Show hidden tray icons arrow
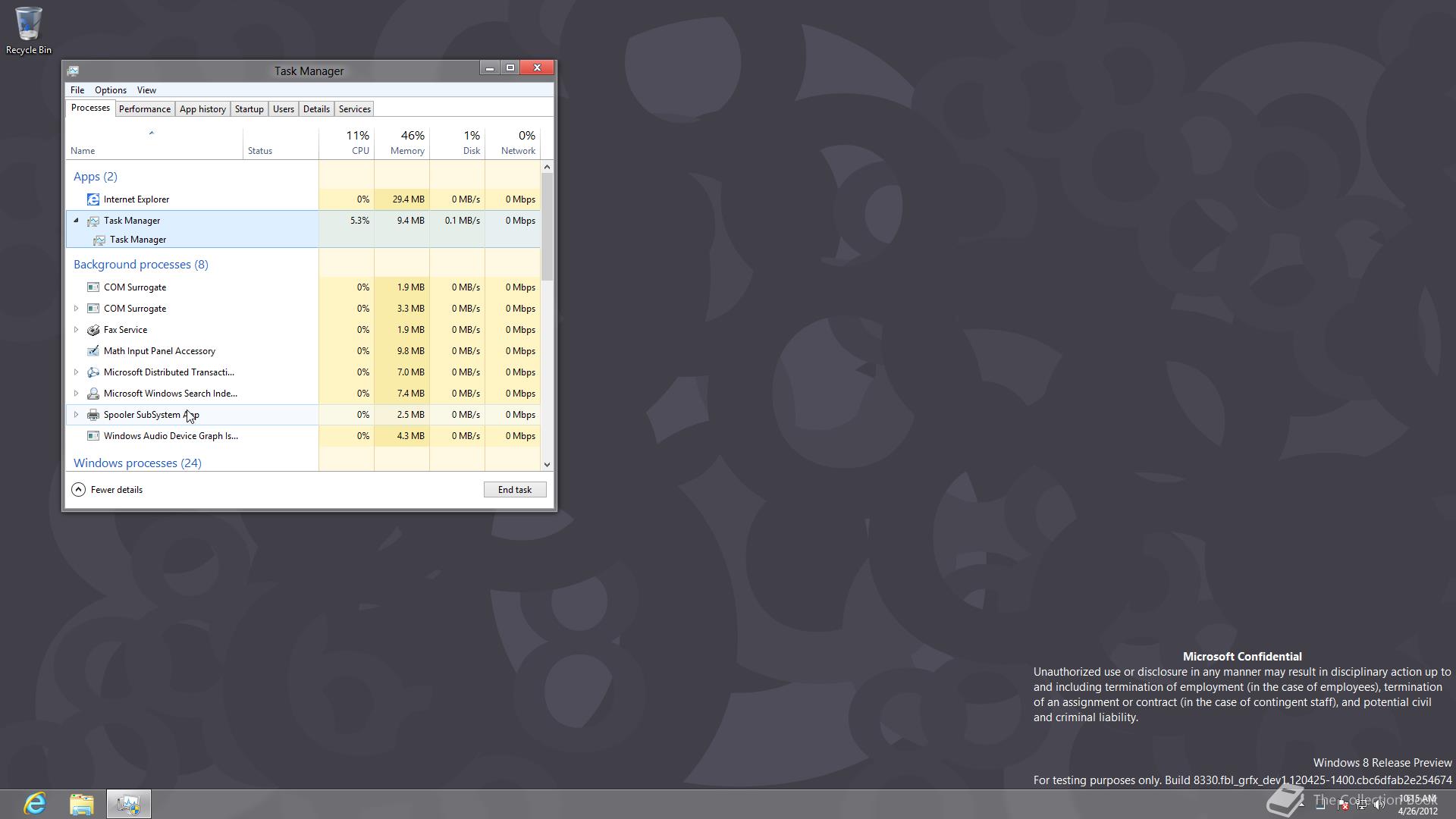 point(1301,805)
